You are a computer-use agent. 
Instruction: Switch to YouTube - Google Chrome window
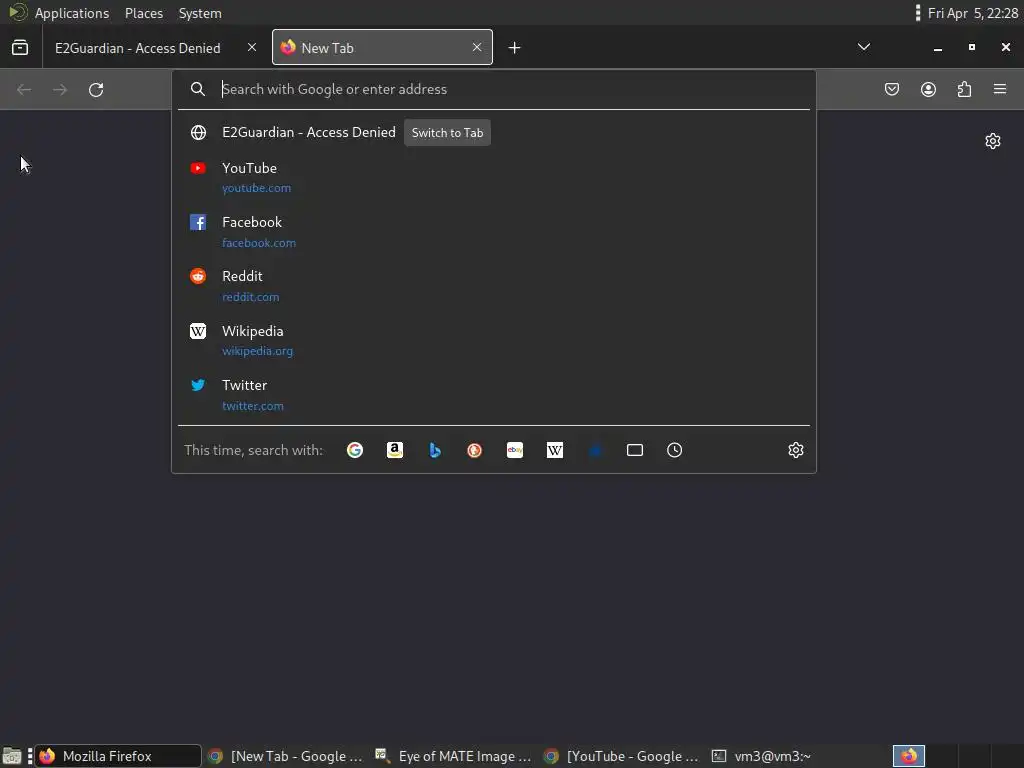click(x=622, y=756)
